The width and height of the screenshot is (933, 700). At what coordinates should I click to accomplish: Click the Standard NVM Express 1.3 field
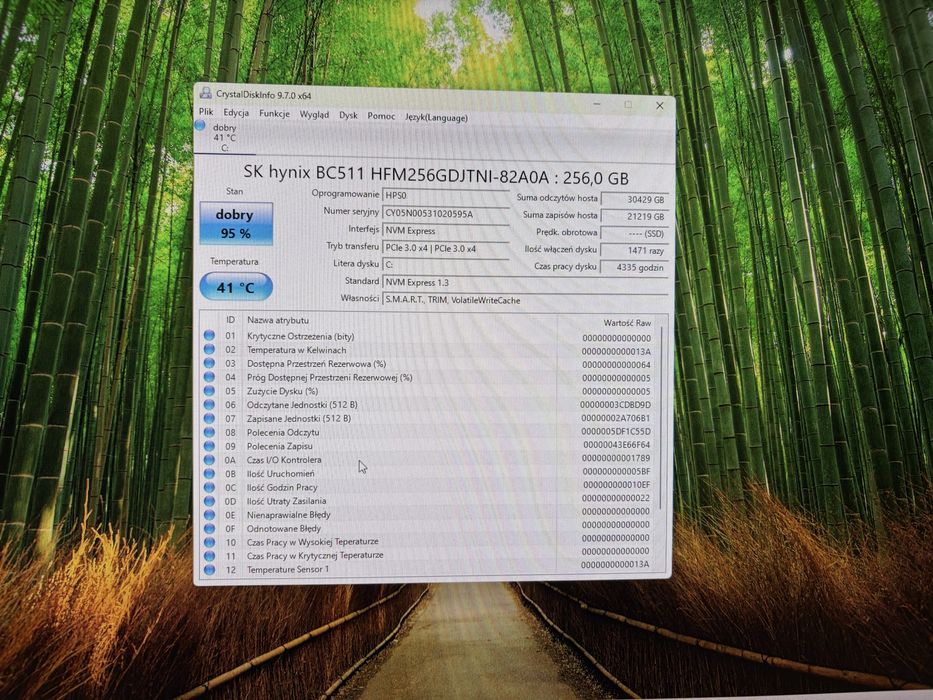click(525, 283)
